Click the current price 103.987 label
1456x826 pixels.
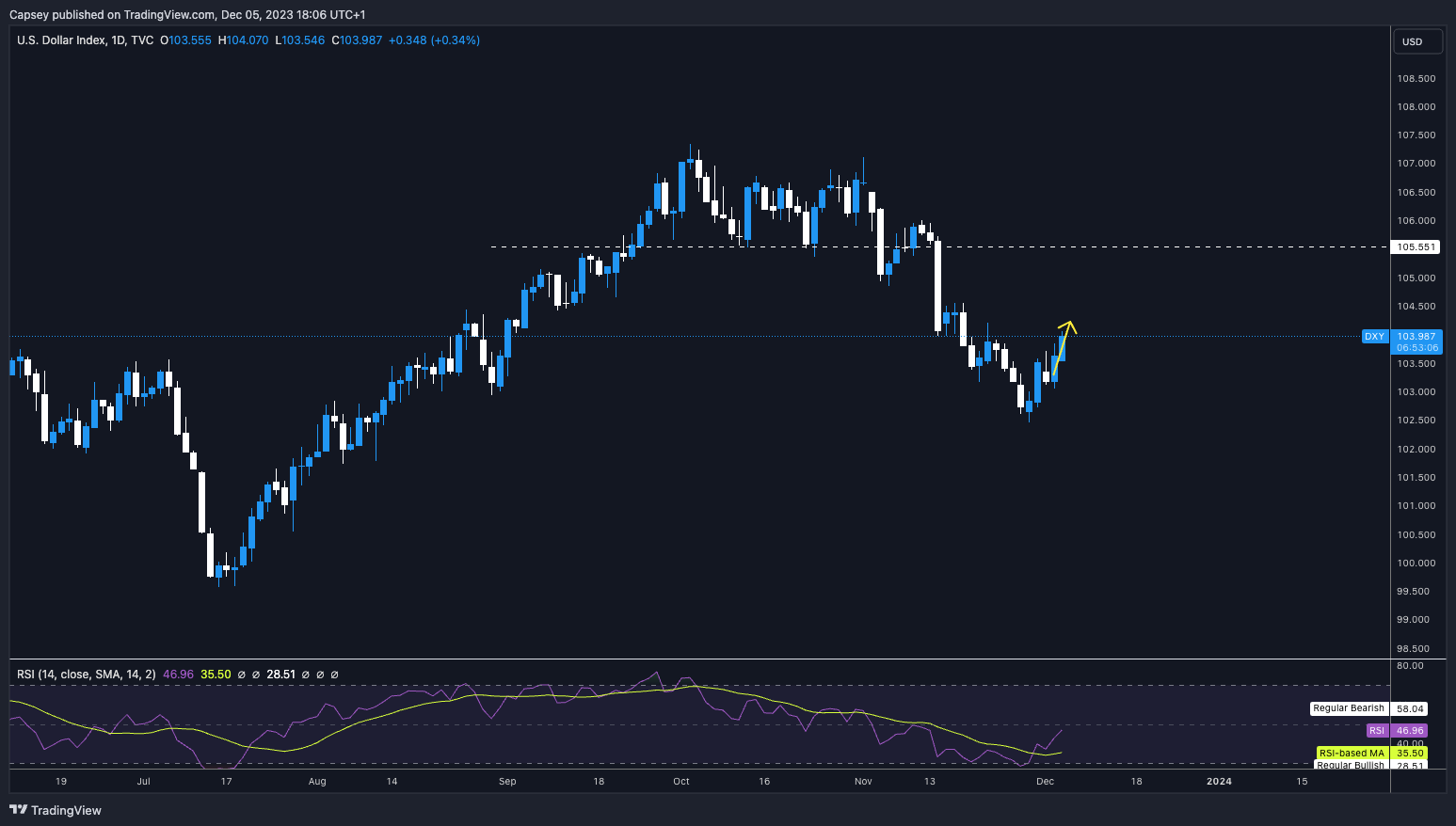click(x=1416, y=337)
